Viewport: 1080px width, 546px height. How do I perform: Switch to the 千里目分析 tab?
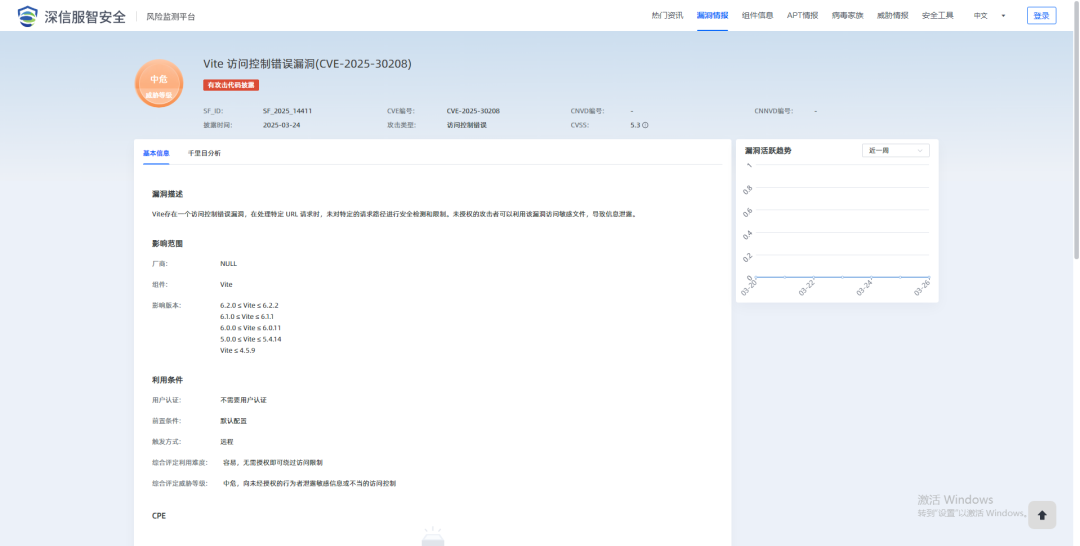pos(205,153)
